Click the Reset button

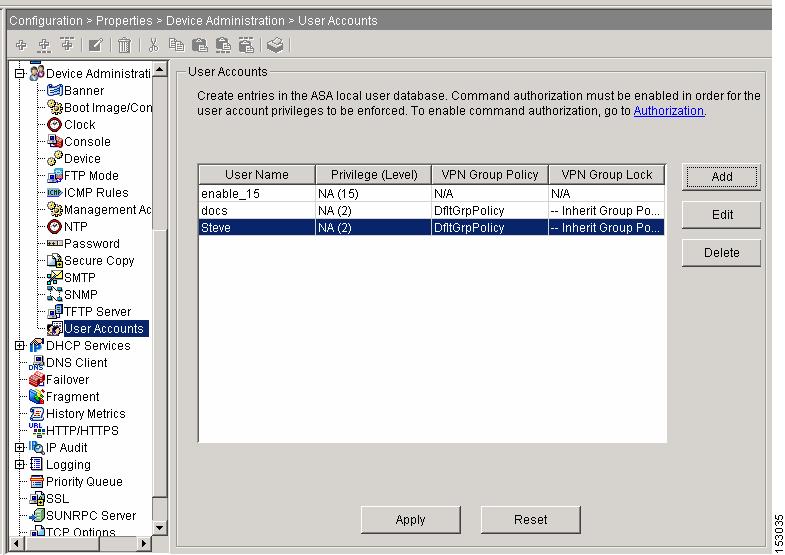pos(531,520)
